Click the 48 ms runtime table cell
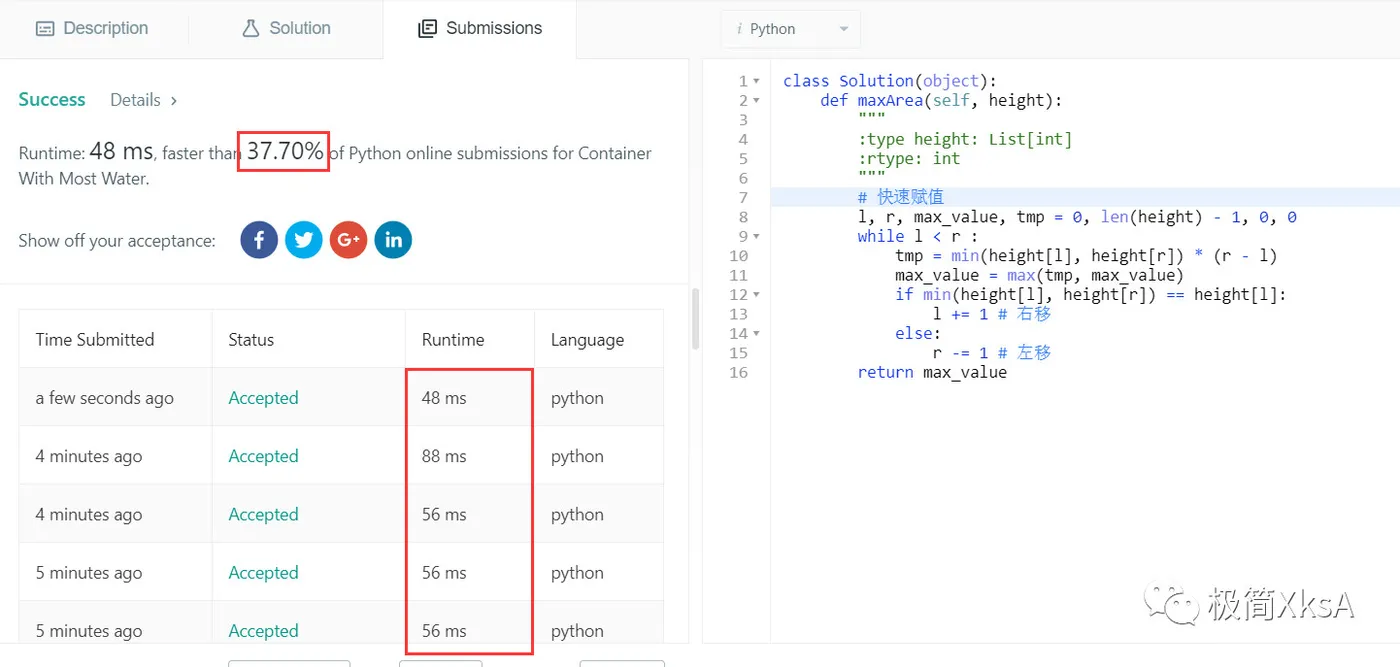This screenshot has width=1400, height=667. tap(470, 398)
